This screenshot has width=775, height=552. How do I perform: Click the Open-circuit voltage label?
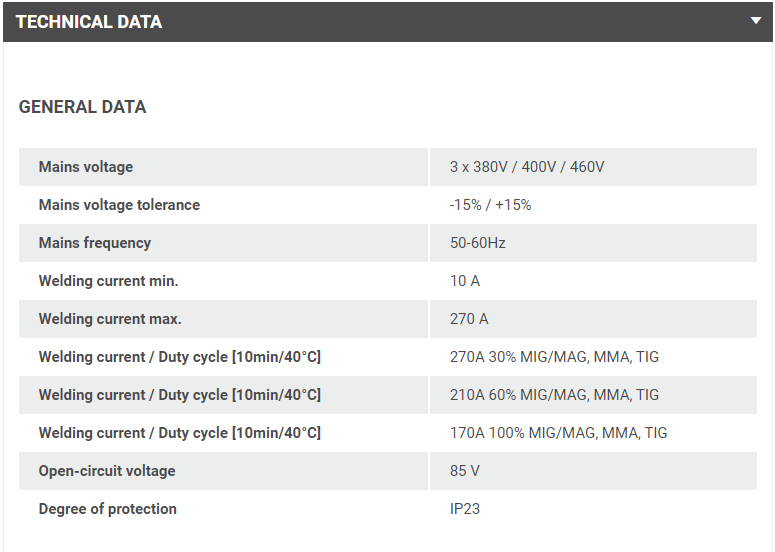107,471
